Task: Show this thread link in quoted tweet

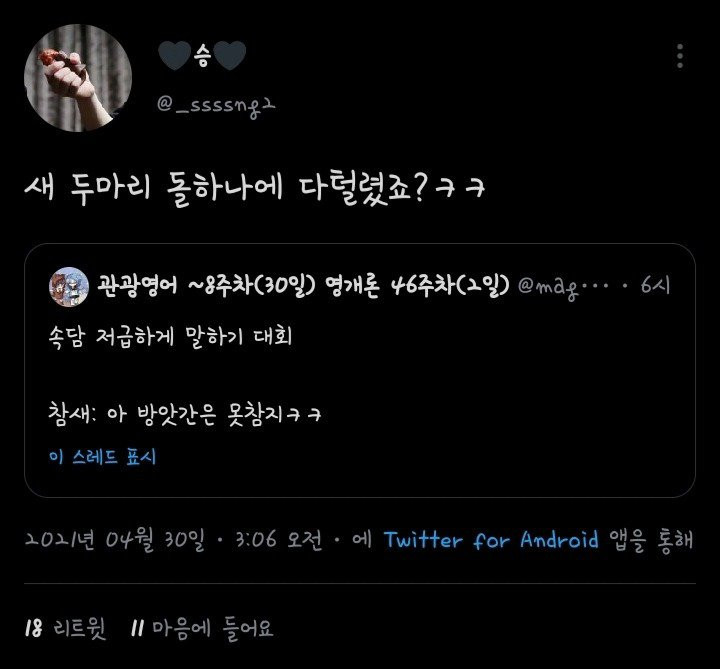Action: 102,457
